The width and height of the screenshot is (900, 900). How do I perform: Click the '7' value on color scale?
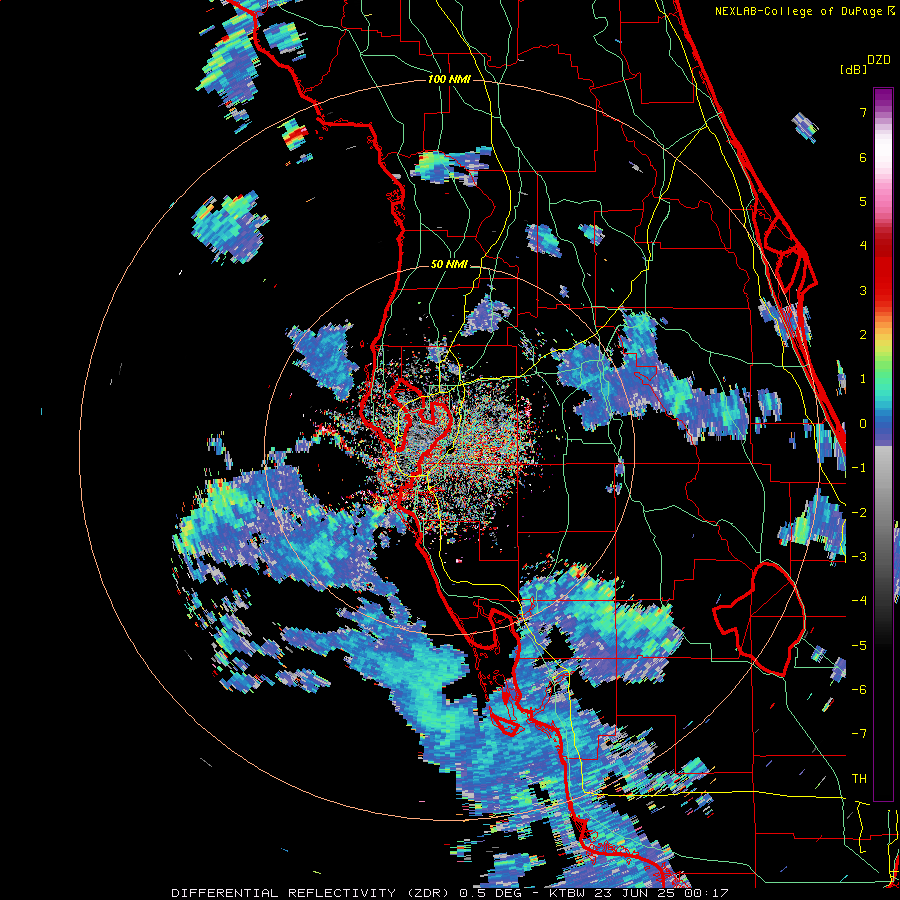[x=862, y=112]
